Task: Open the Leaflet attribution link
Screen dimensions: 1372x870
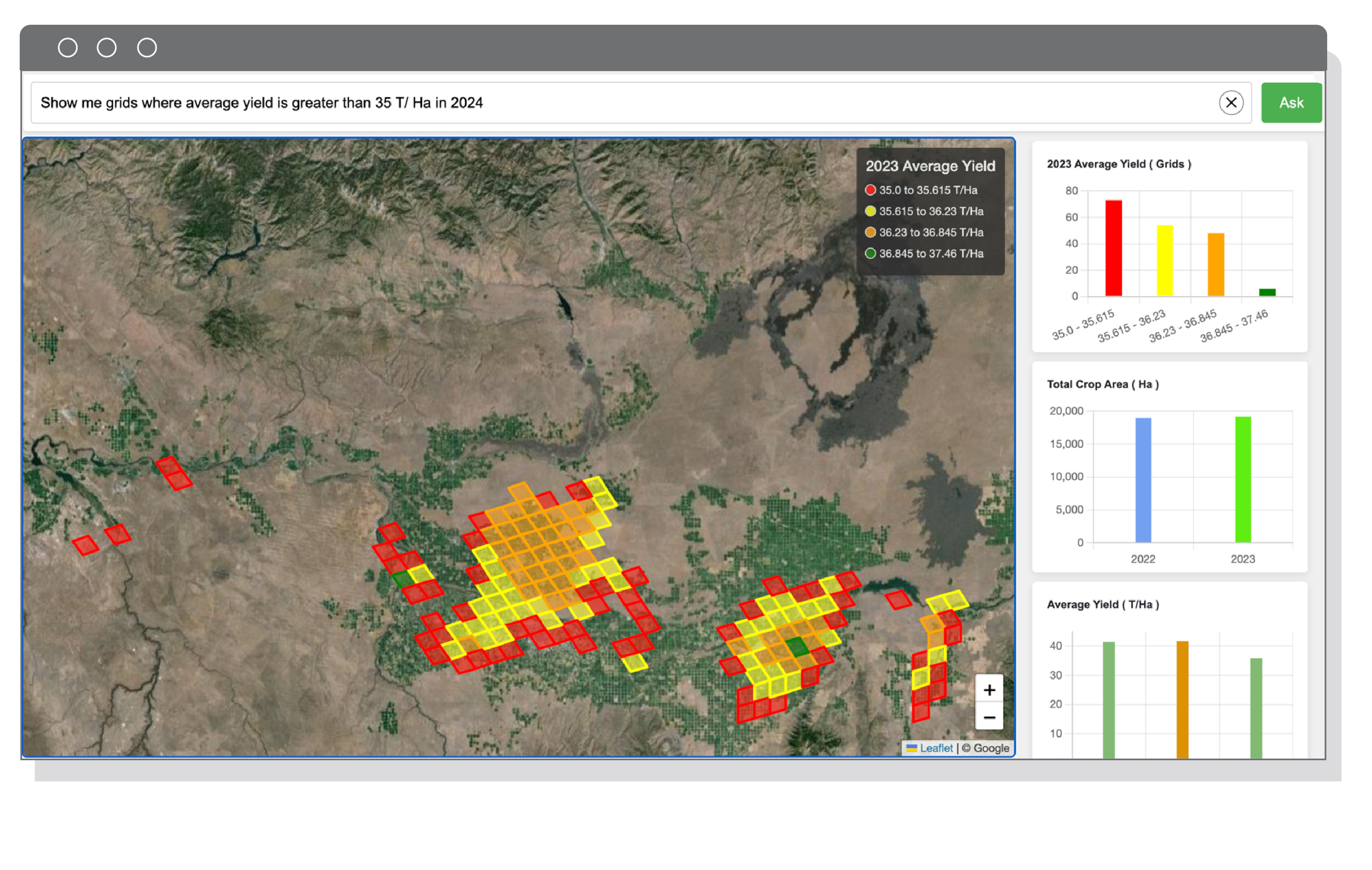Action: [936, 748]
